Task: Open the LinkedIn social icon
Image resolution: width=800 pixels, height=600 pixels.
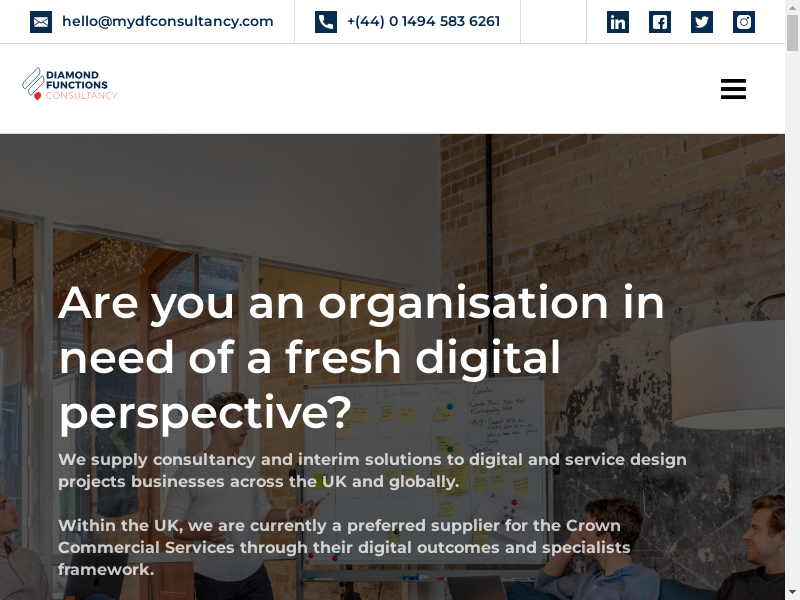Action: pos(617,22)
